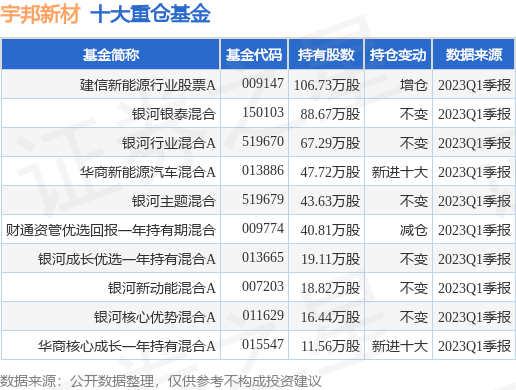Click the 持有股数 column header
This screenshot has height=390, width=516.
point(326,55)
